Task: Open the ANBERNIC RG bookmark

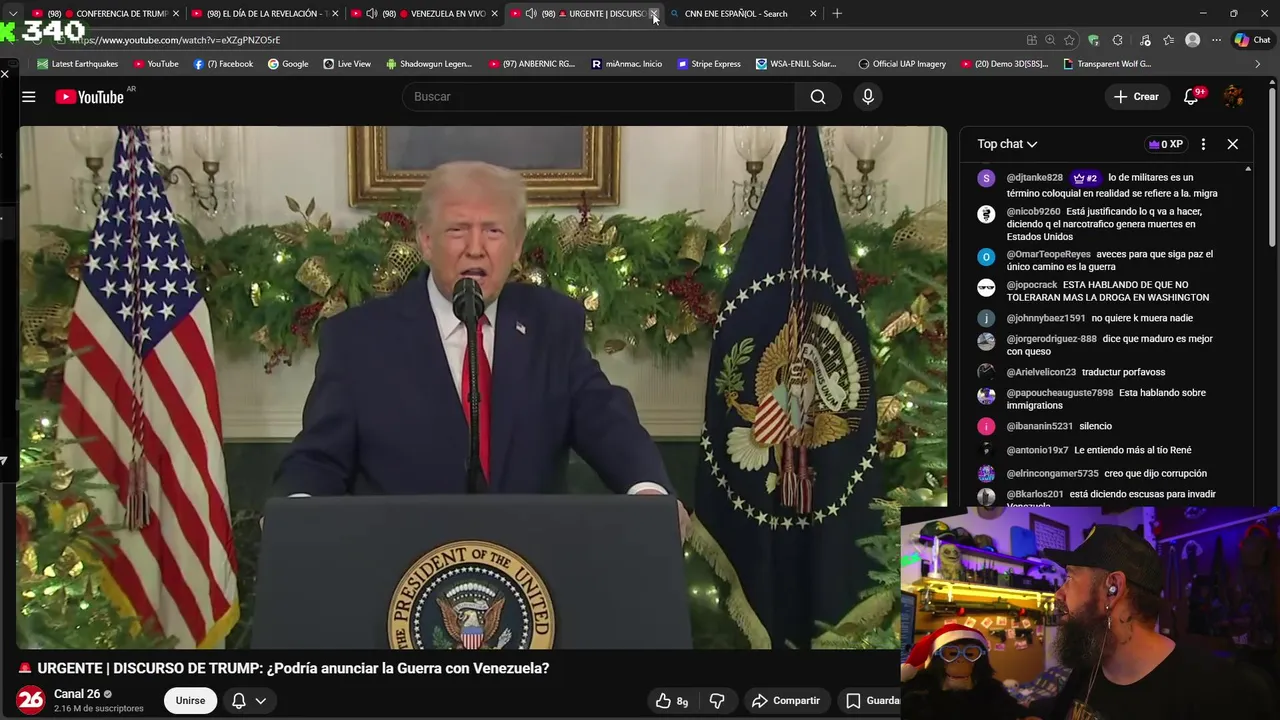Action: (x=532, y=64)
